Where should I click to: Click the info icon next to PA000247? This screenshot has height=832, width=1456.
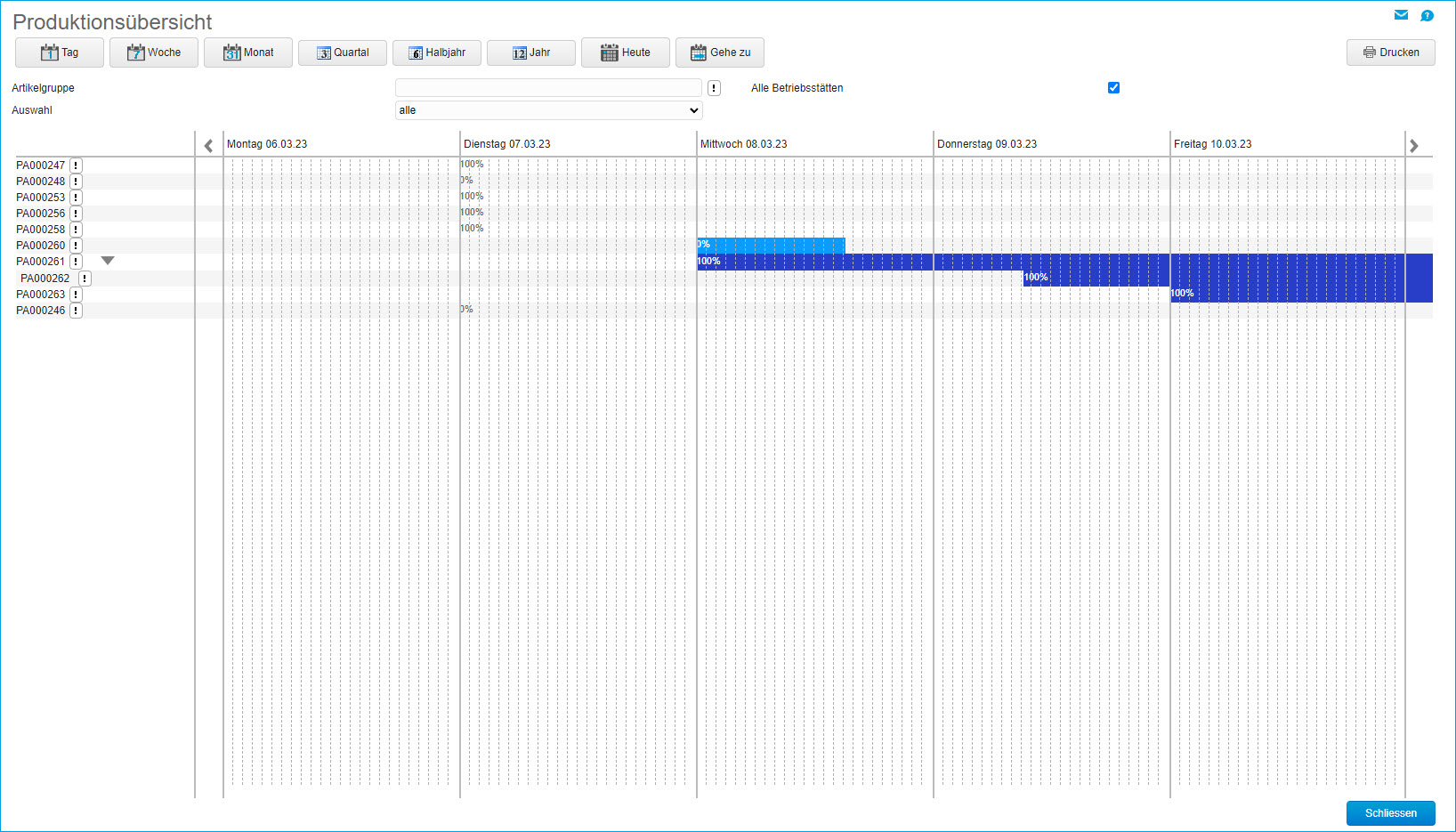(77, 166)
